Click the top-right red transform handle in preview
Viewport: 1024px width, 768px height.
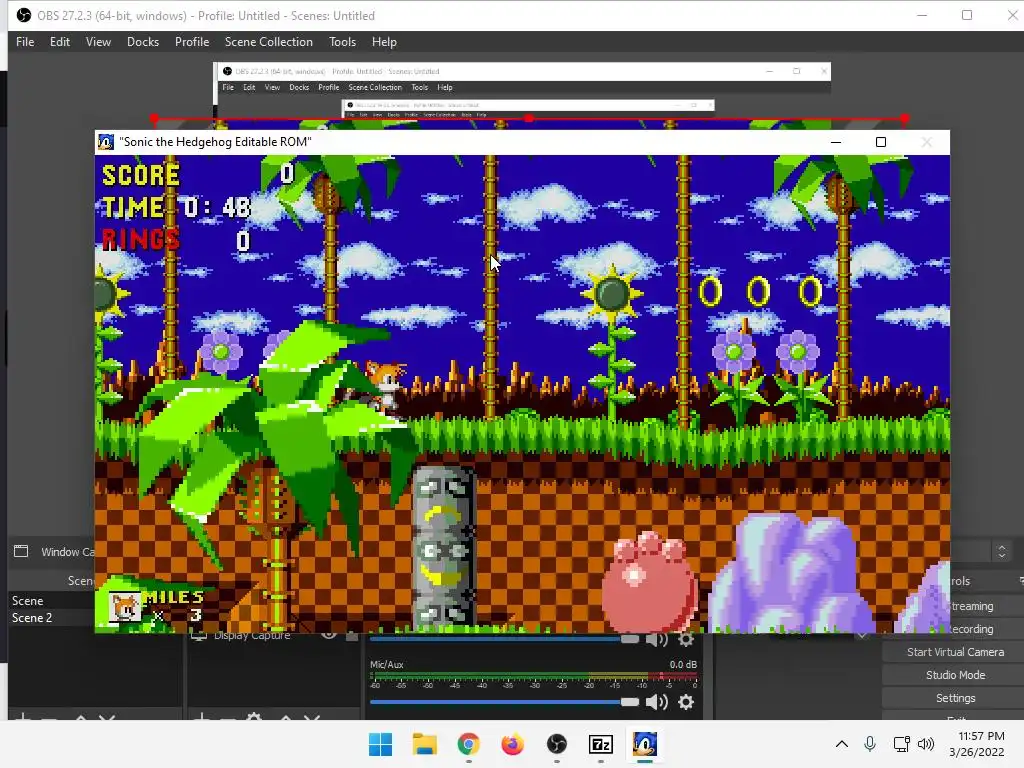pyautogui.click(x=904, y=119)
